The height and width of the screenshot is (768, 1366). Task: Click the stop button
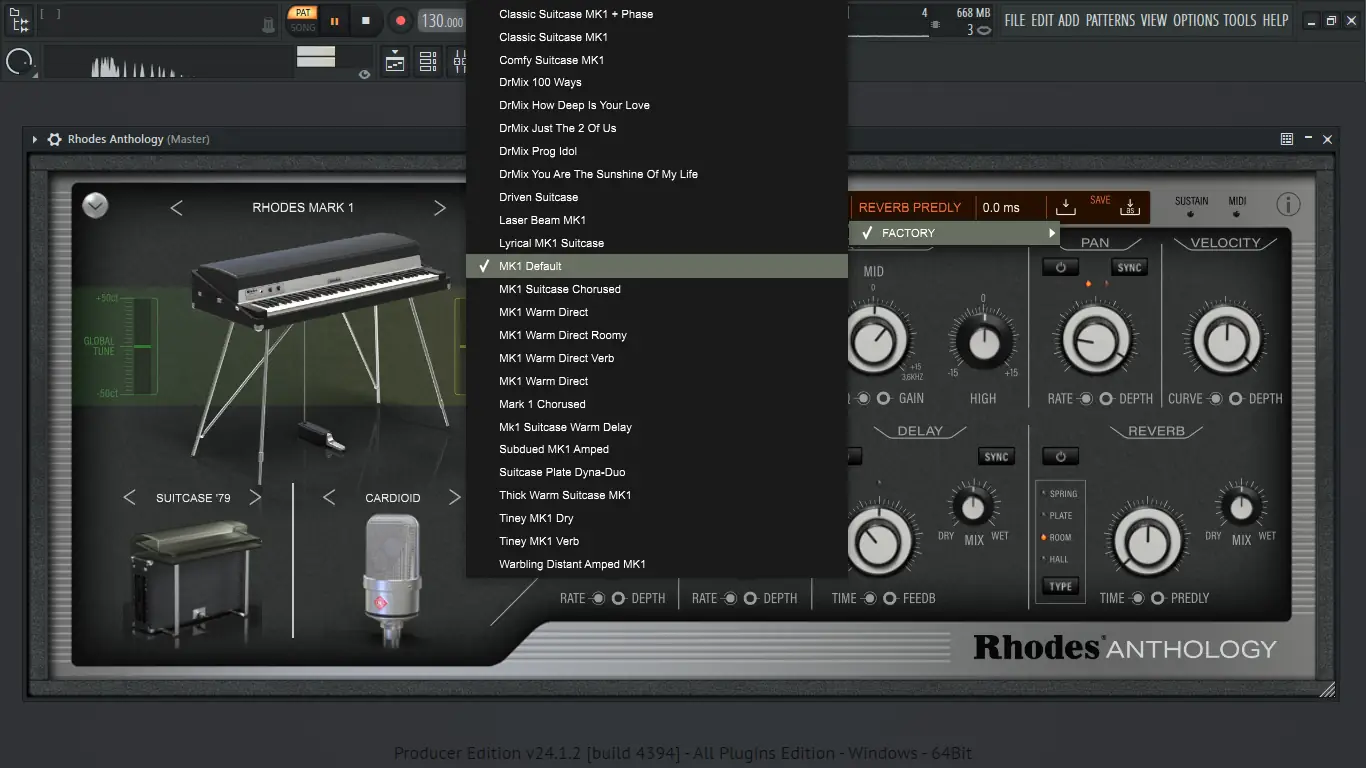coord(366,20)
